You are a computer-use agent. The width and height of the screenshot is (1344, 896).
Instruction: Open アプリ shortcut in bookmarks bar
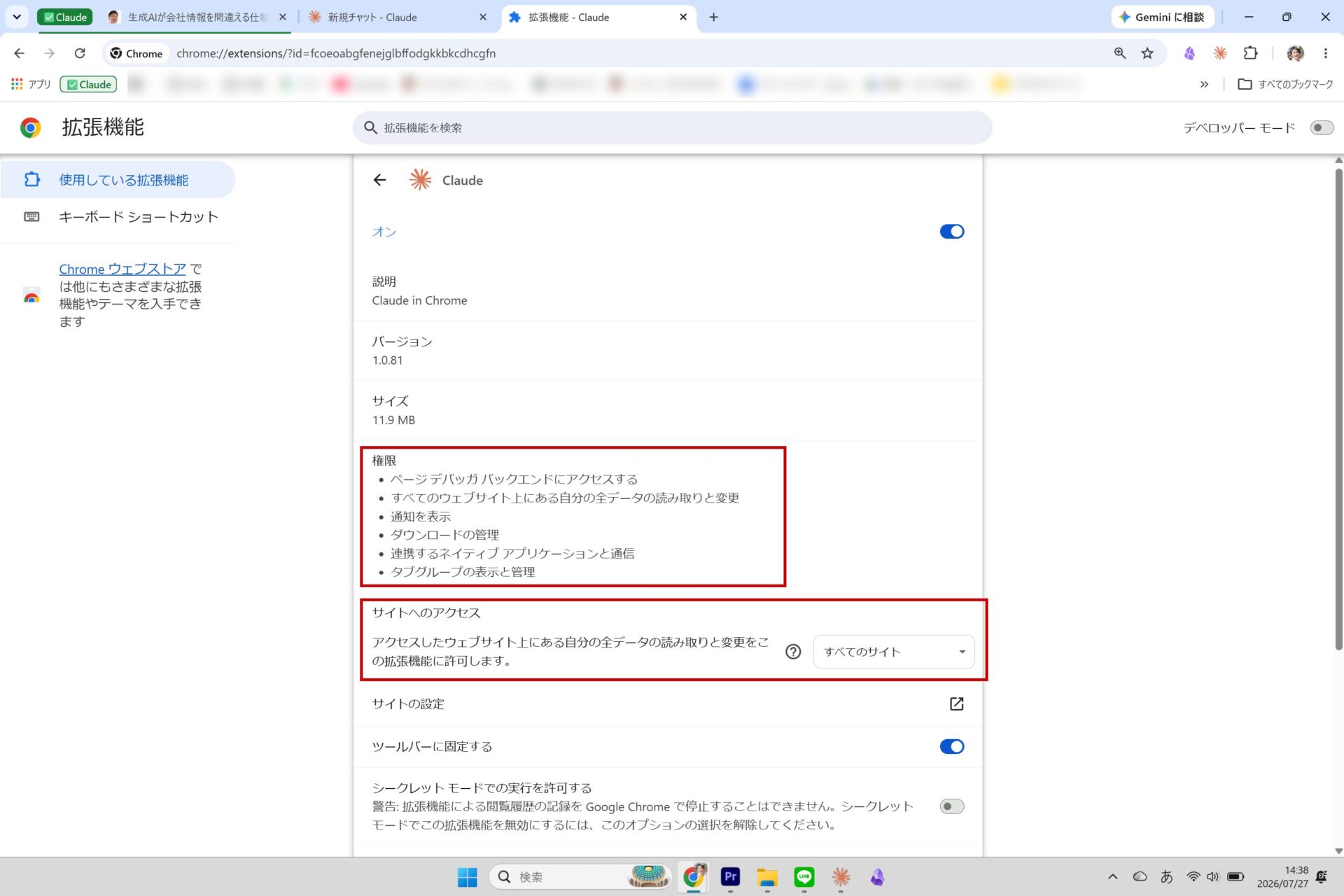31,84
